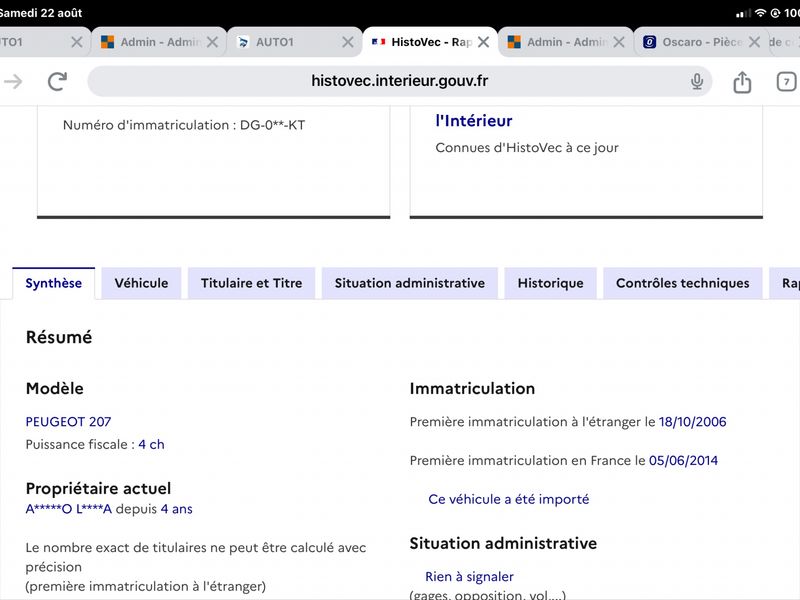Click the cellular signal bars icon
800x600 pixels.
point(743,14)
